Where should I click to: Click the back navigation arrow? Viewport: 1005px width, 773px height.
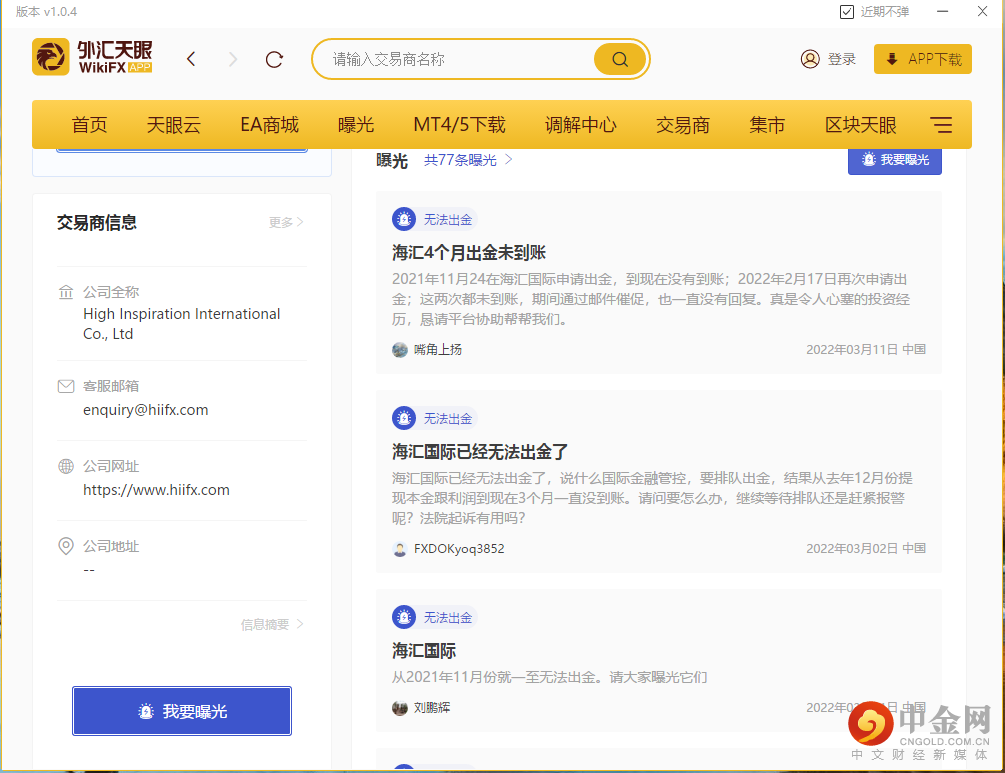(191, 58)
